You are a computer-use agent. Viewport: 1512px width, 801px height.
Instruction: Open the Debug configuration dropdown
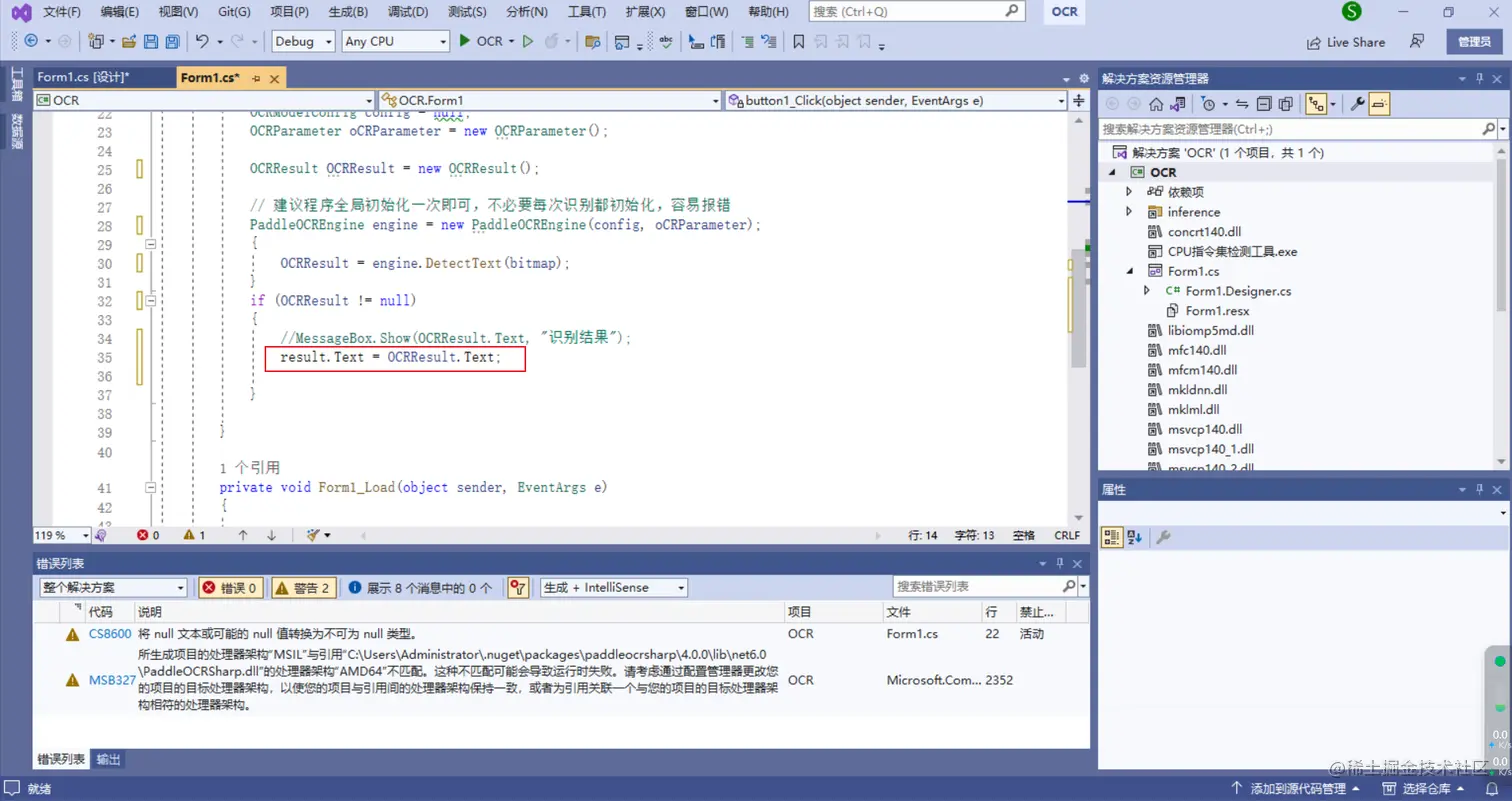pyautogui.click(x=302, y=42)
